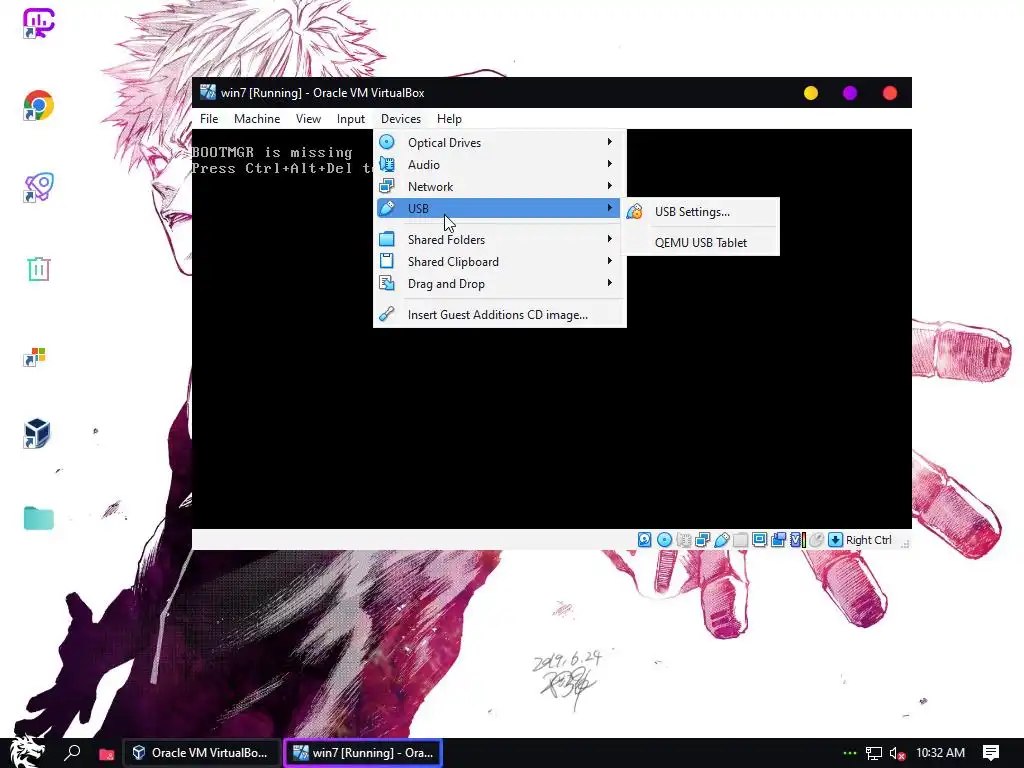Click the Shared Clipboard icon in menu
1024x768 pixels.
[387, 261]
